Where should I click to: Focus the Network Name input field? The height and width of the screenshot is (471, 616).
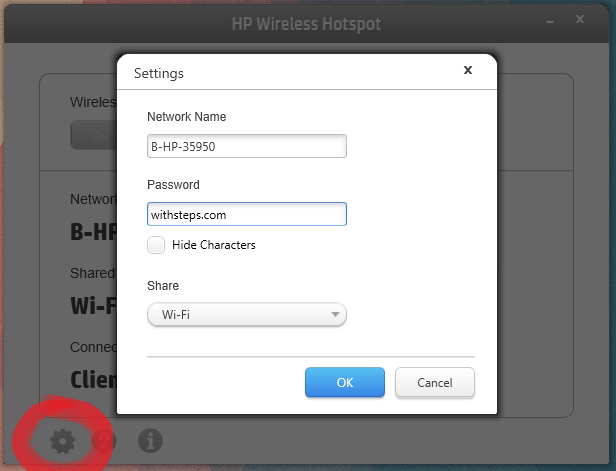click(247, 146)
